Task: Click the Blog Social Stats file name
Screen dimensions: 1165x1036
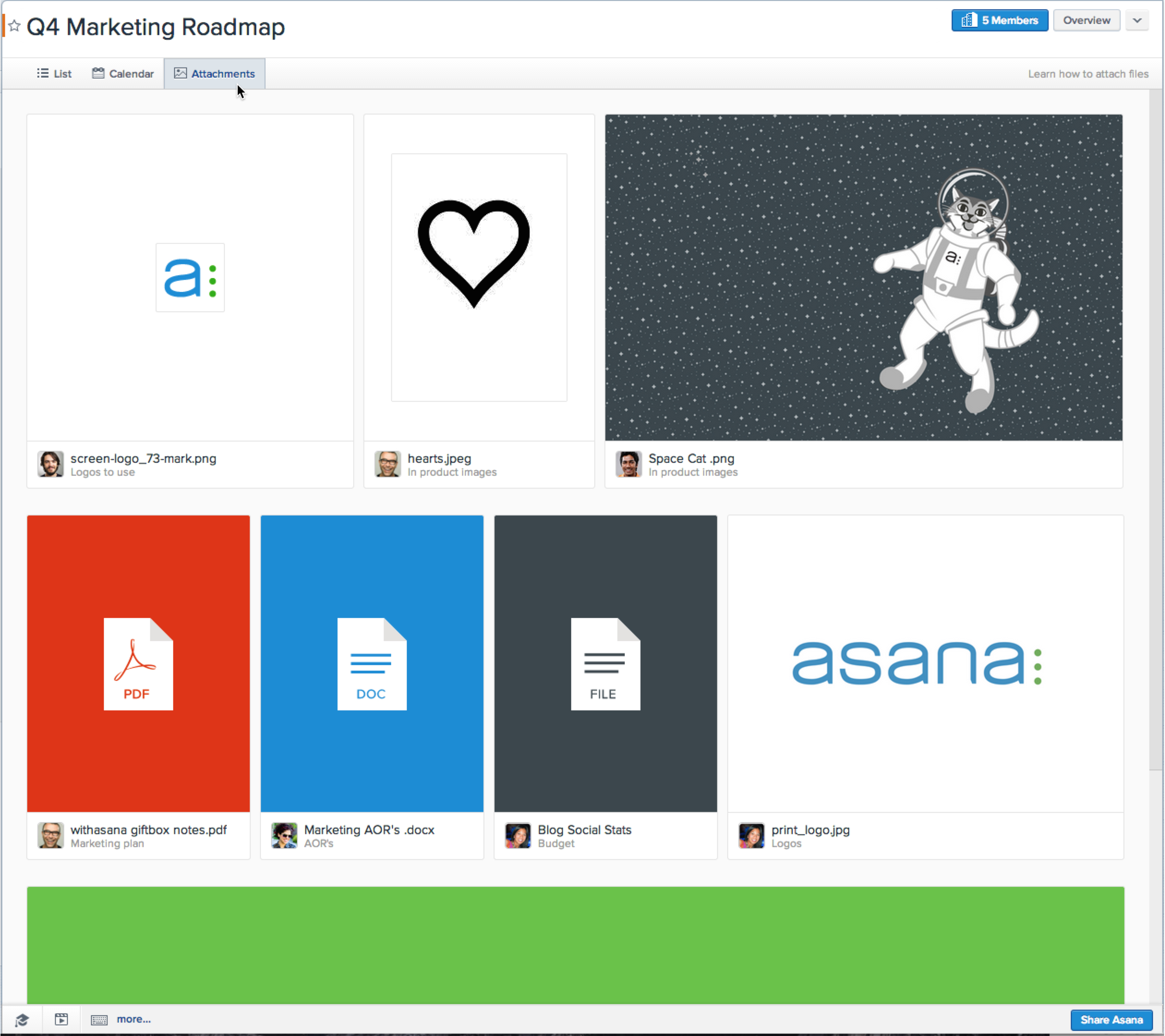Action: tap(584, 830)
